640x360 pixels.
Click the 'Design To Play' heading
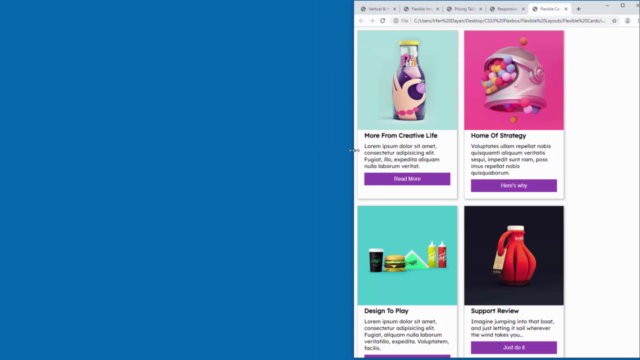pos(386,311)
